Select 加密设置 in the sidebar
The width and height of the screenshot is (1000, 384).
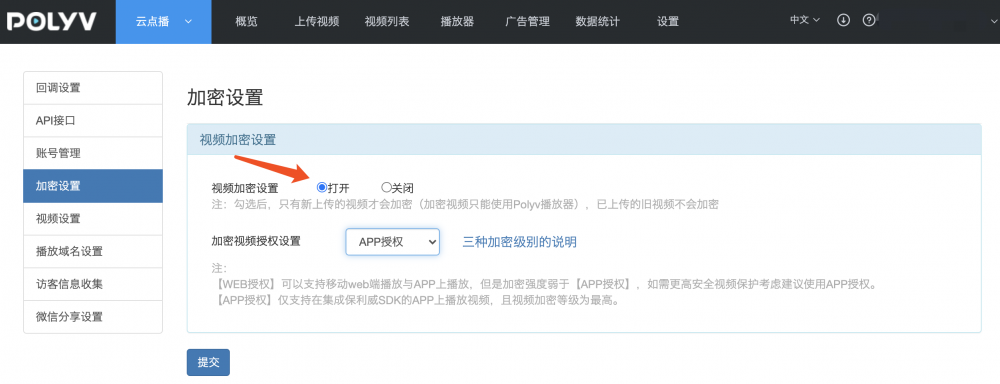click(93, 186)
